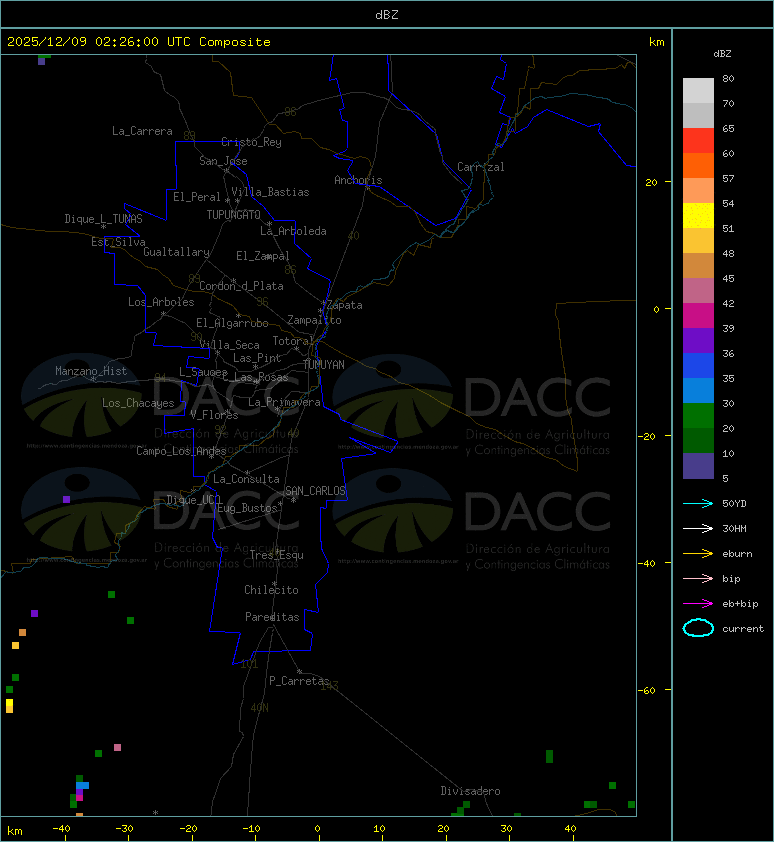Pick the magenta swatch between 42 and 39
Image resolution: width=774 pixels, height=842 pixels.
point(698,316)
